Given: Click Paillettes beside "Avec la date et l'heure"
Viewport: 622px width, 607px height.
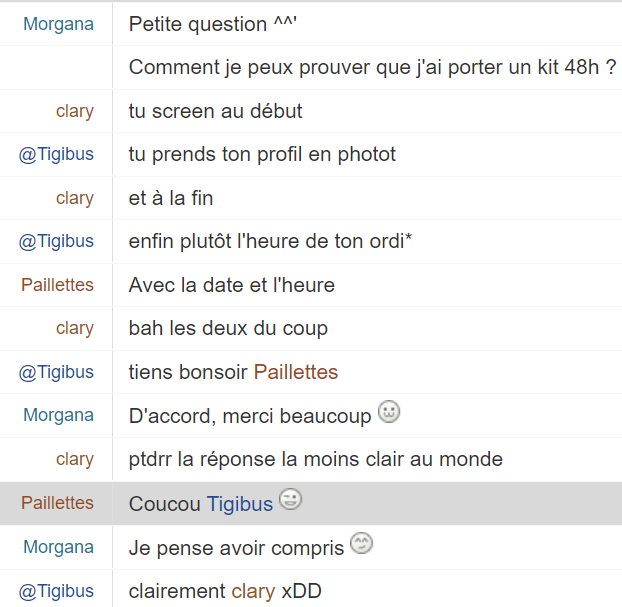Looking at the screenshot, I should pyautogui.click(x=57, y=285).
